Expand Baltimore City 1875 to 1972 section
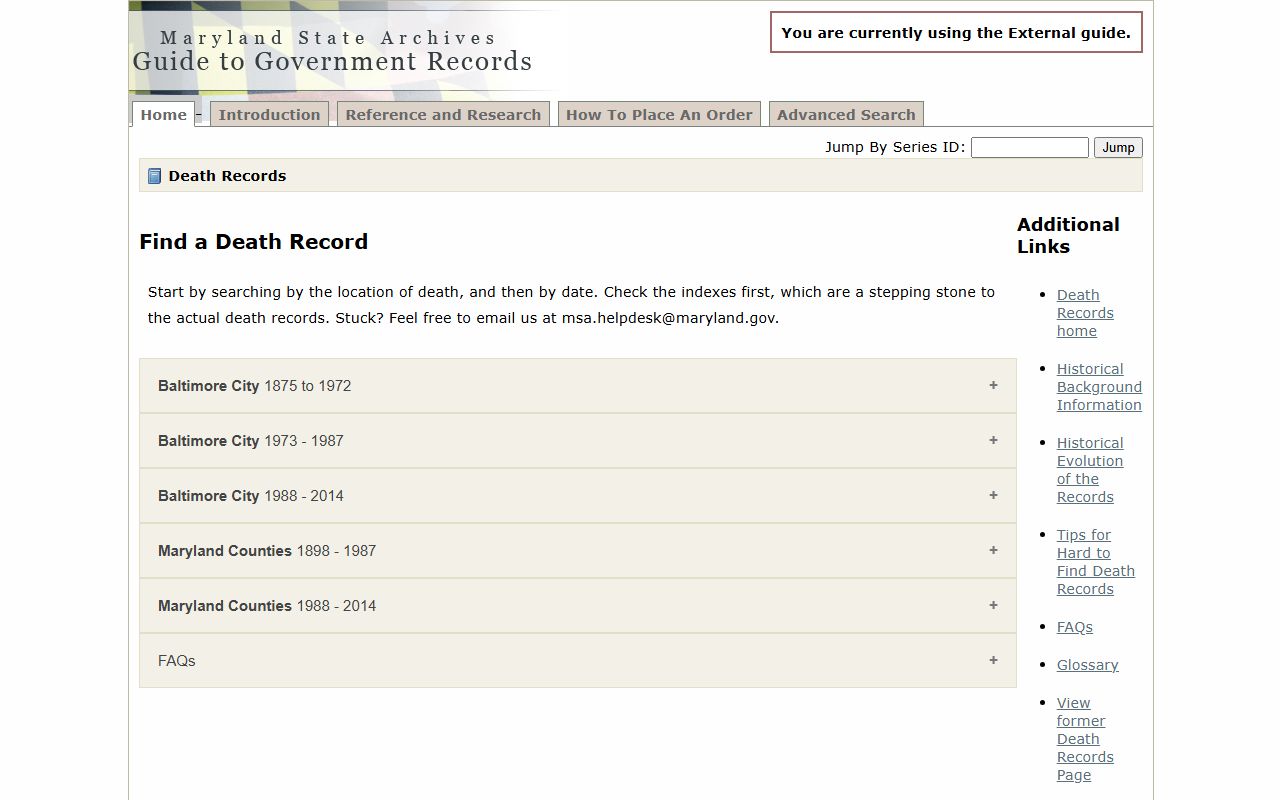The width and height of the screenshot is (1280, 800). [x=578, y=386]
